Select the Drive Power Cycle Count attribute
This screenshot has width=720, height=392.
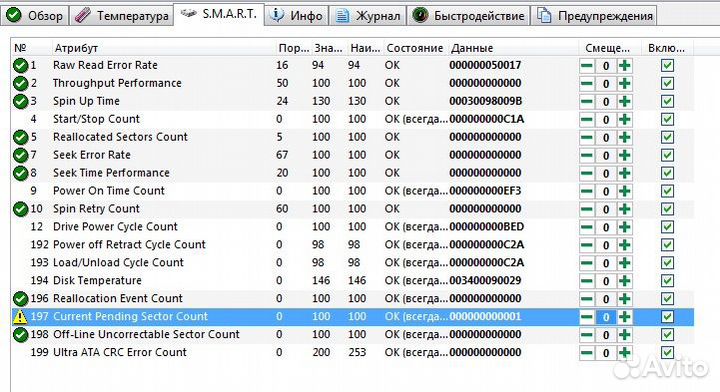(x=352, y=227)
